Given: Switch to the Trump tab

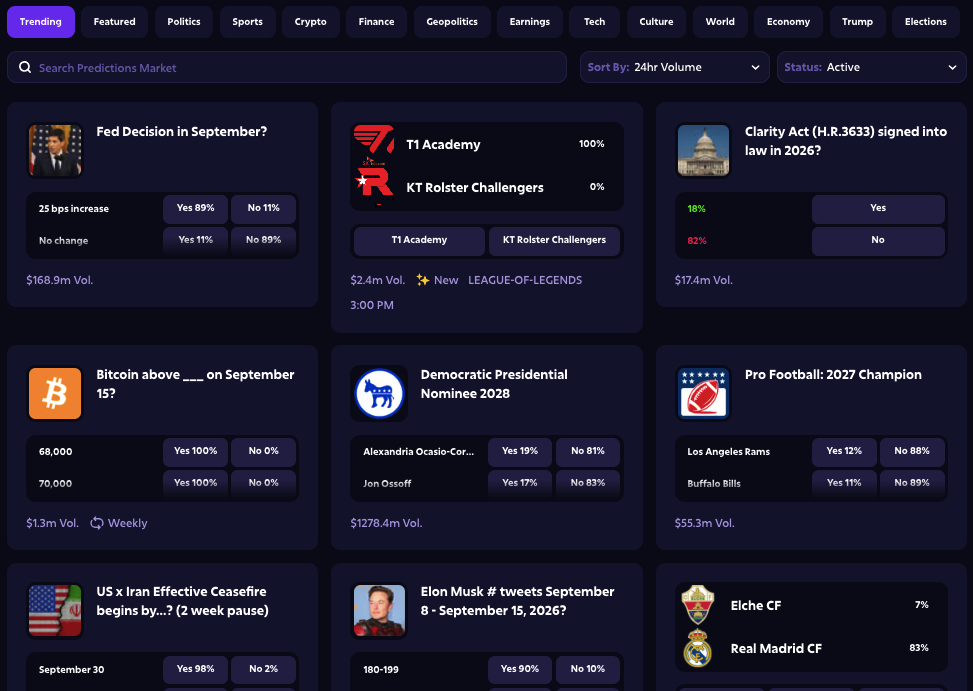Looking at the screenshot, I should (x=858, y=22).
